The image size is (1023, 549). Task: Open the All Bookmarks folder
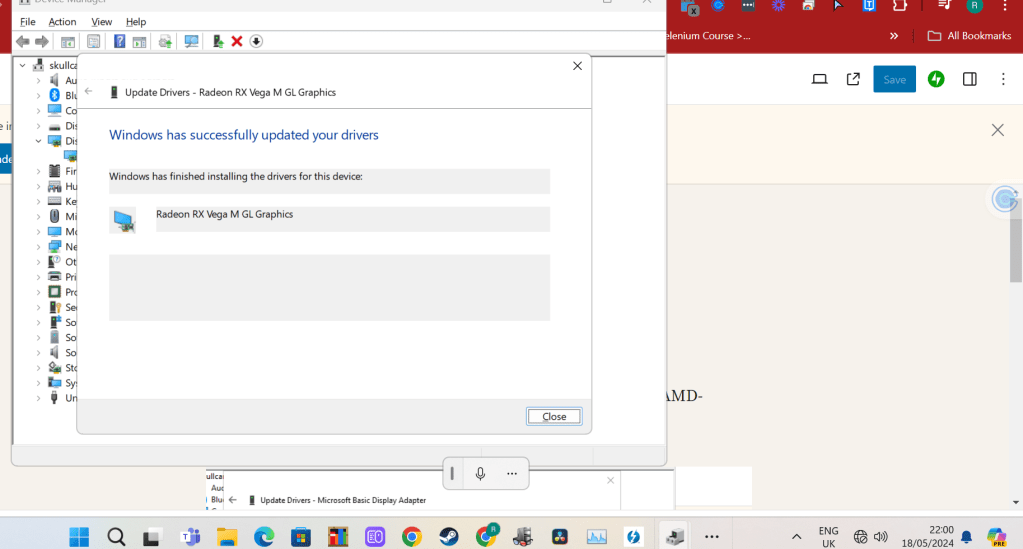click(x=970, y=36)
